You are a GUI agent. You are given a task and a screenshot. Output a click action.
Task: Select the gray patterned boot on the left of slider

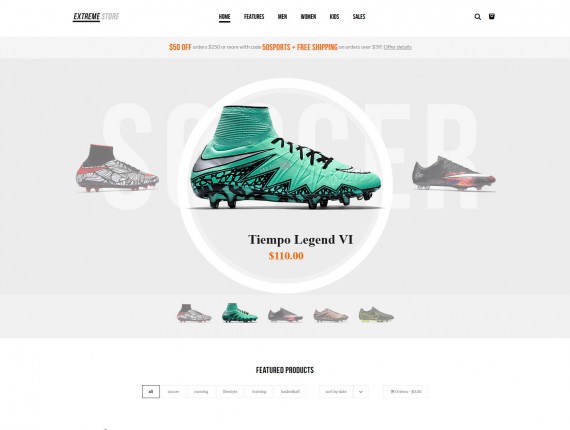click(x=117, y=168)
